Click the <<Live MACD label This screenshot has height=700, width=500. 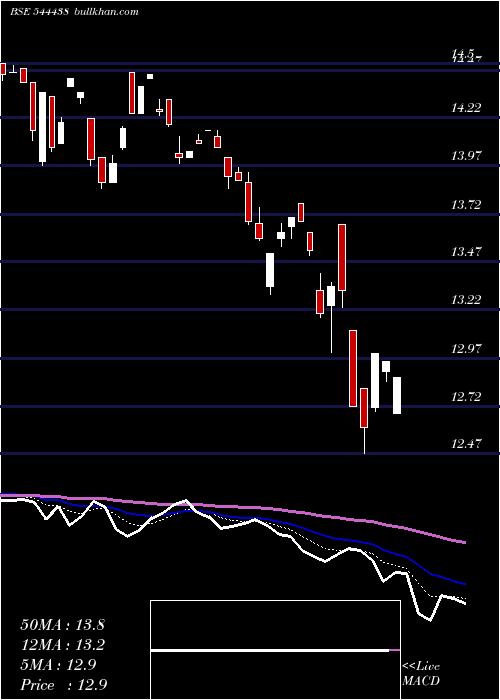click(x=421, y=673)
